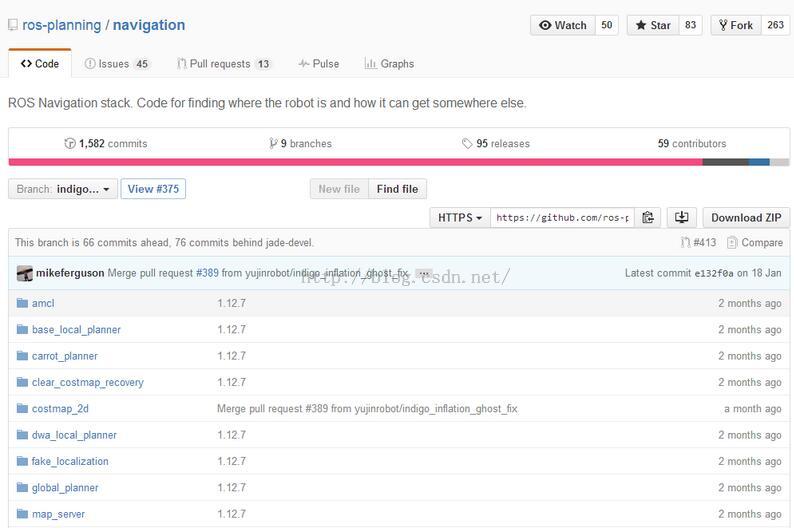Open the ros-planning organization link
Image resolution: width=794 pixels, height=532 pixels.
coord(61,25)
